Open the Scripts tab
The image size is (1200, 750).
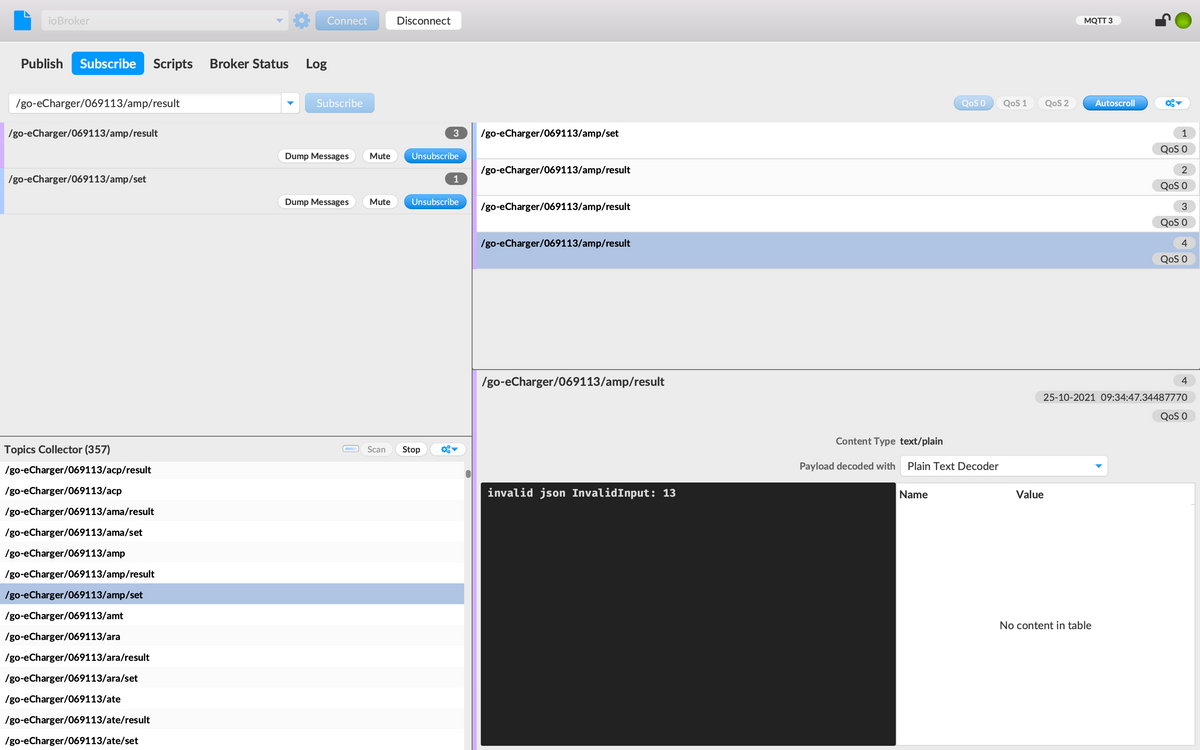tap(173, 63)
